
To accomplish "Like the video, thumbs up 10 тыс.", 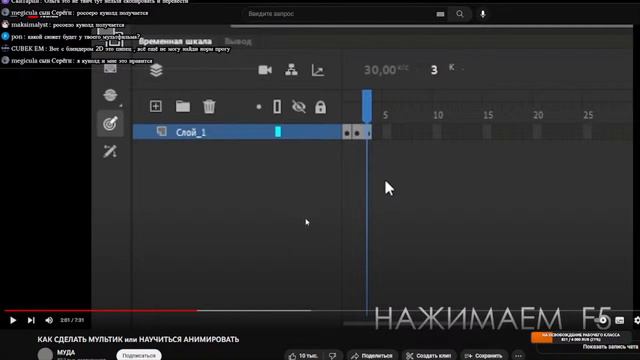I will [x=303, y=356].
